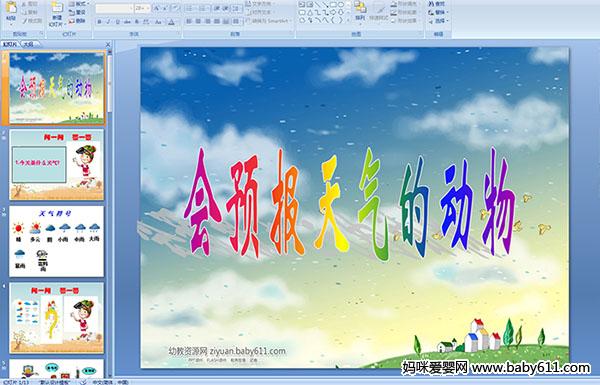Select slide 1 title thumbnail
600x385 pixels.
coord(57,88)
